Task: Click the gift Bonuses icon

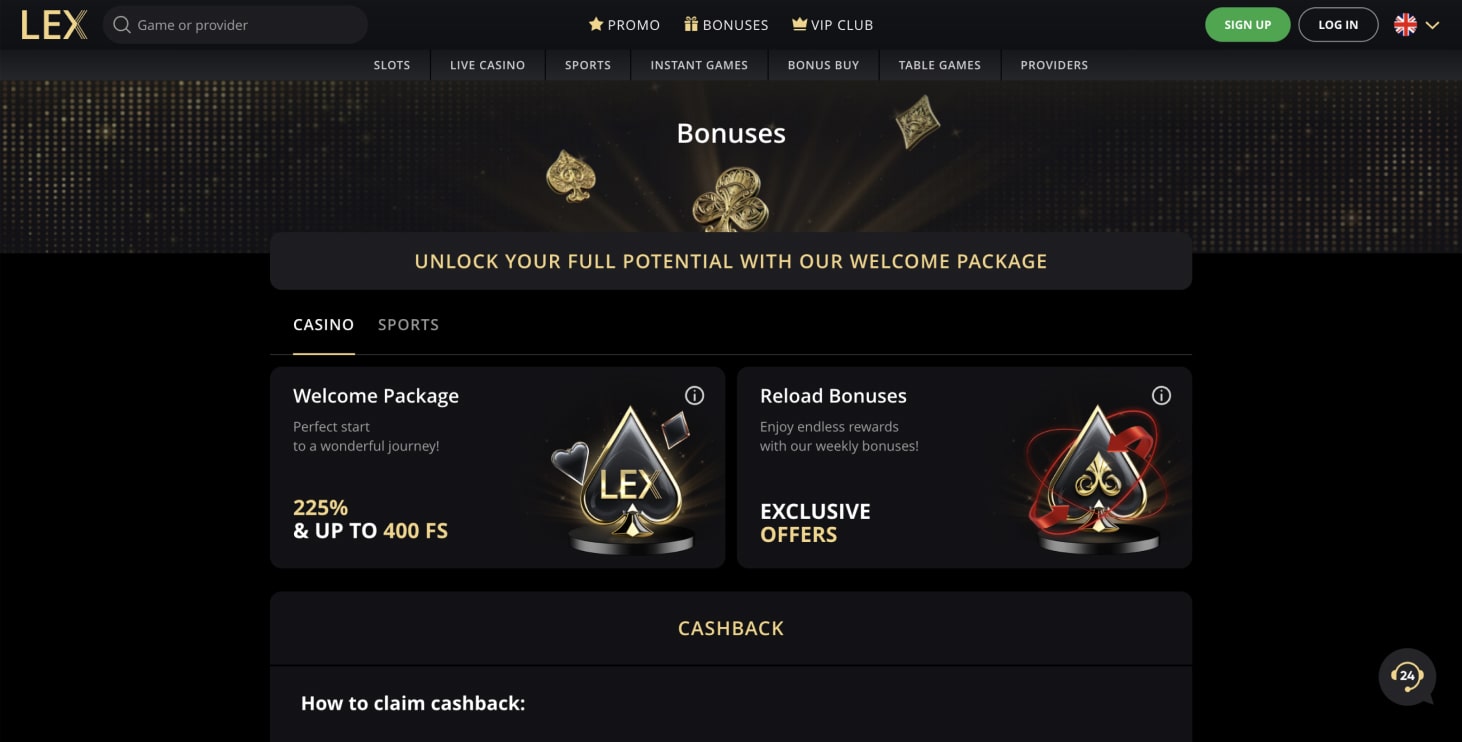Action: point(691,25)
